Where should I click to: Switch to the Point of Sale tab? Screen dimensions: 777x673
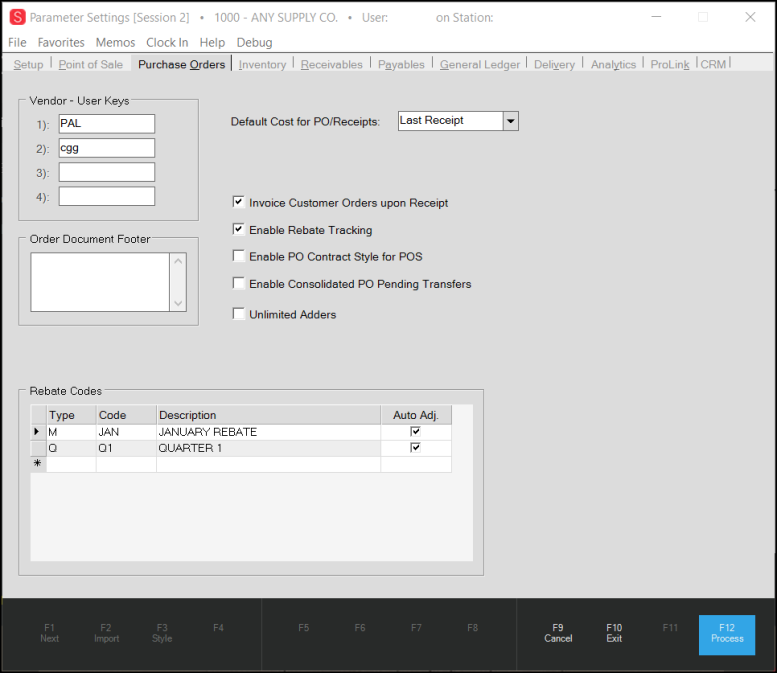(x=90, y=64)
